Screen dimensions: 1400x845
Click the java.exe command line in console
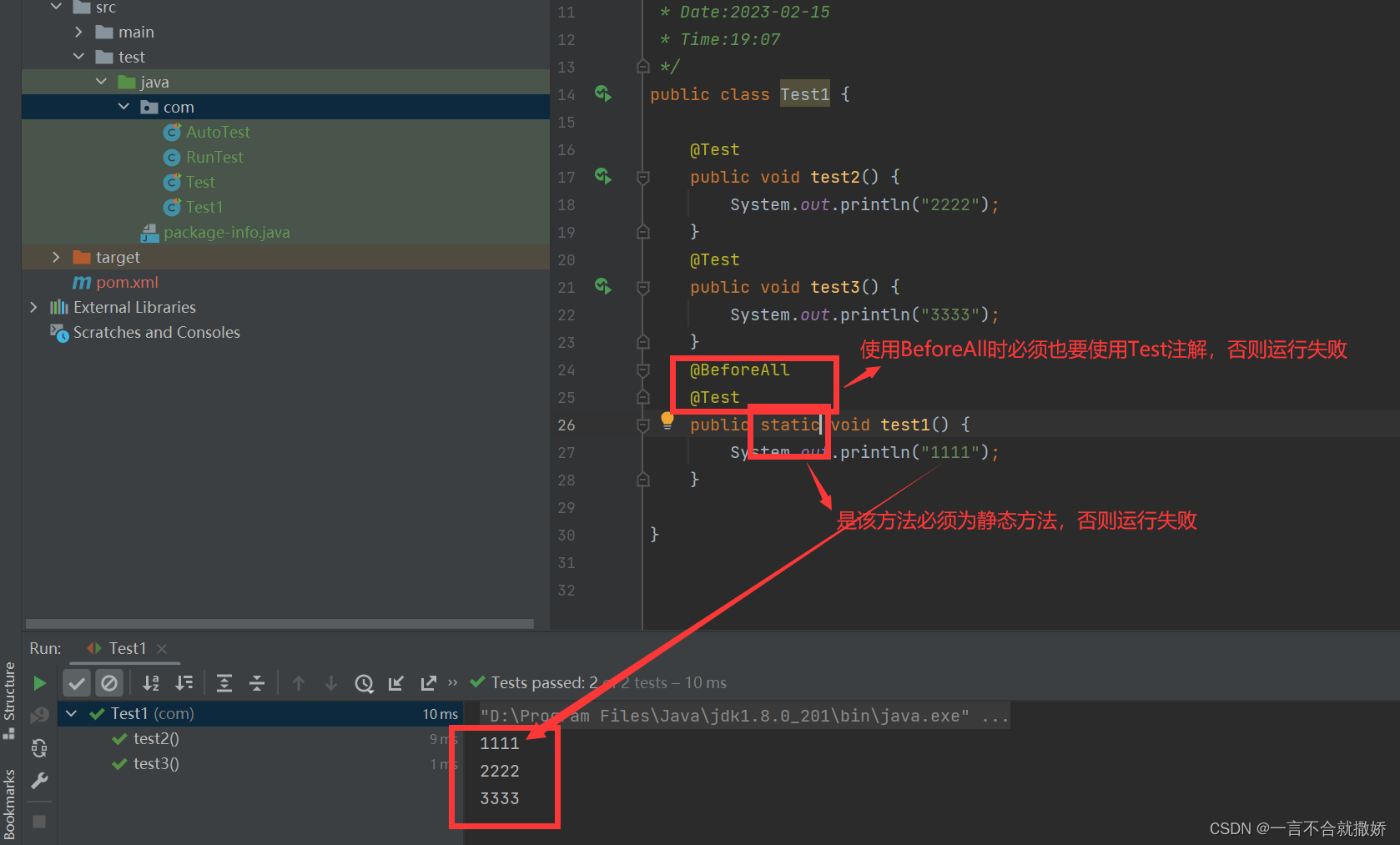pos(745,716)
